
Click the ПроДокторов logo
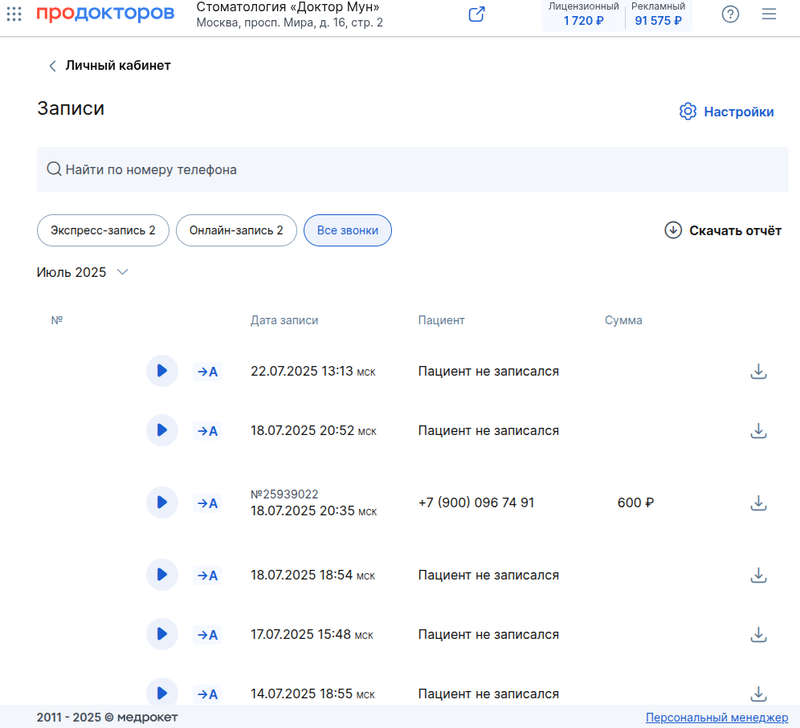pyautogui.click(x=105, y=13)
